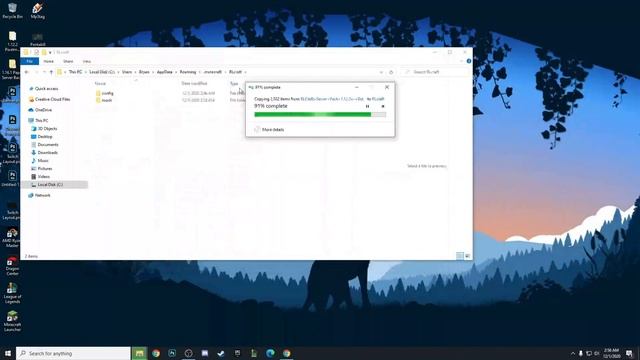This screenshot has width=640, height=360.
Task: Cancel the copy with the X icon beside pause
Action: coord(383,107)
